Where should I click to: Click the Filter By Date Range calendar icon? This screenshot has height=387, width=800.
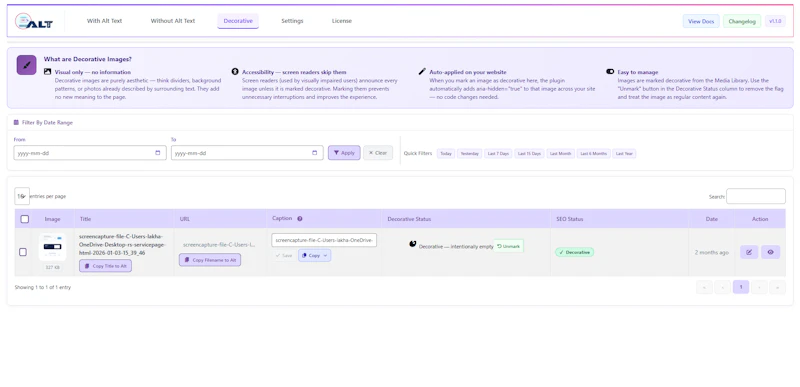point(16,122)
